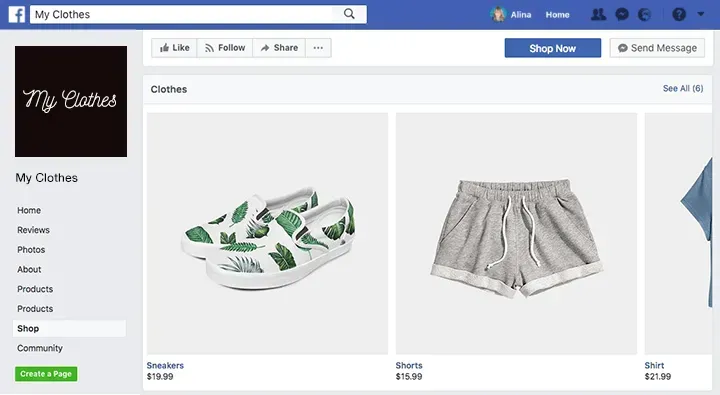Send Message to the page
Screen dimensions: 720x395
point(657,48)
